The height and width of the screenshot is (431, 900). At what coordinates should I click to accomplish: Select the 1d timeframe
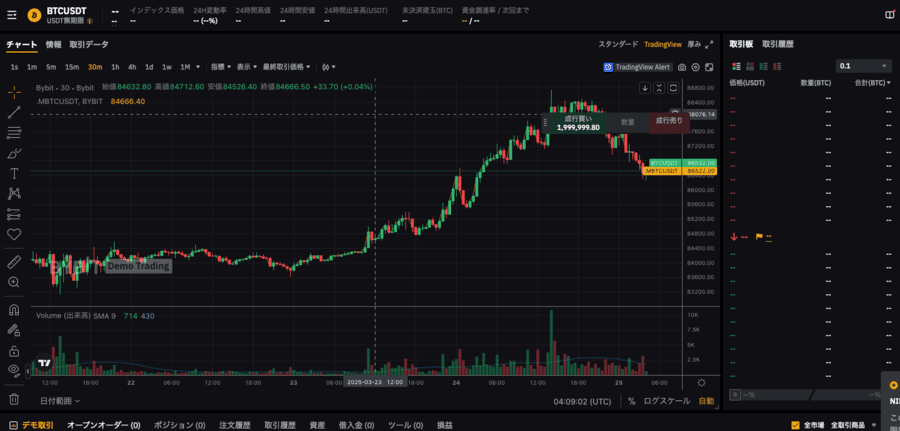pos(149,67)
